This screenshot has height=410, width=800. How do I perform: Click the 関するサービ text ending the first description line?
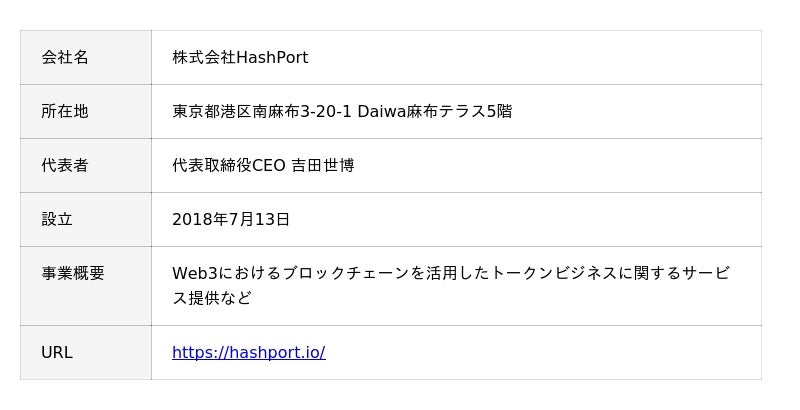[x=683, y=273]
